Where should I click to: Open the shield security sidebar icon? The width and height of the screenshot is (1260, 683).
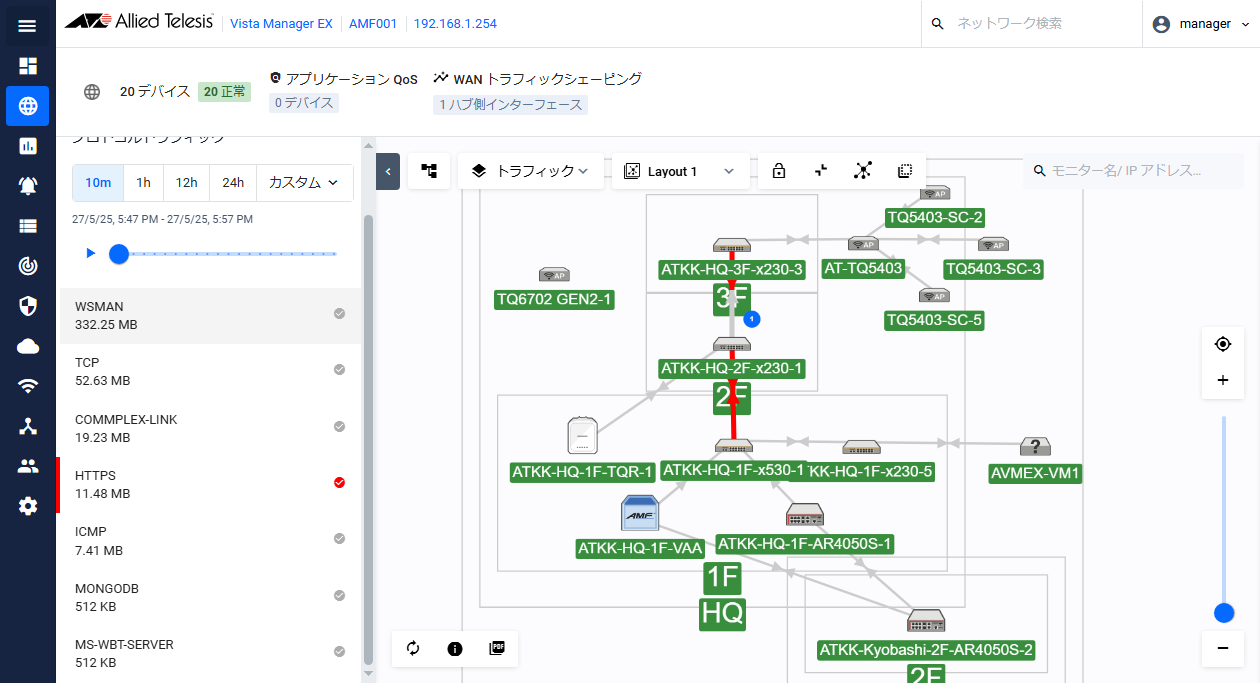coord(27,306)
